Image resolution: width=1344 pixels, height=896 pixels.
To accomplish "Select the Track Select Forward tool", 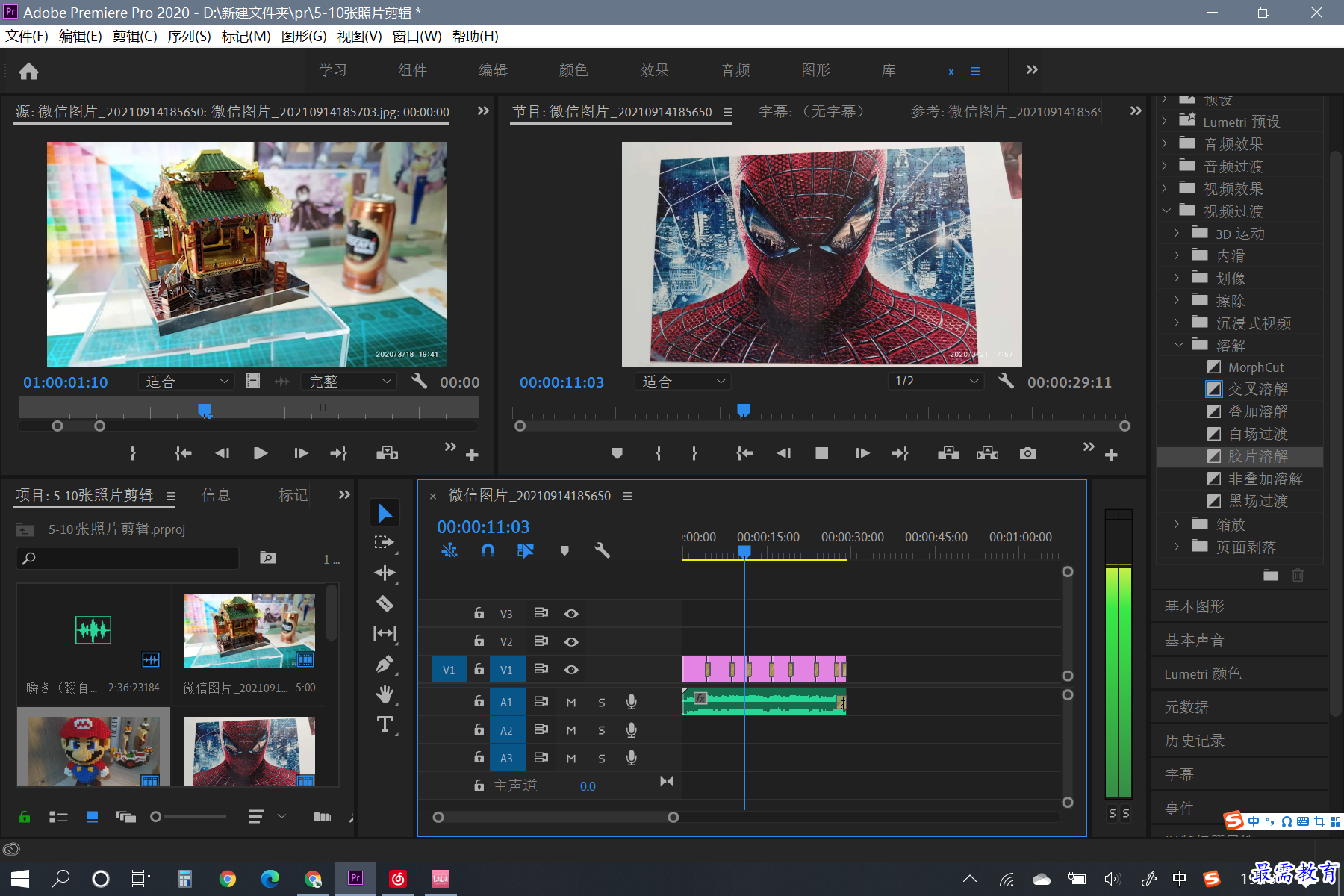I will point(385,543).
